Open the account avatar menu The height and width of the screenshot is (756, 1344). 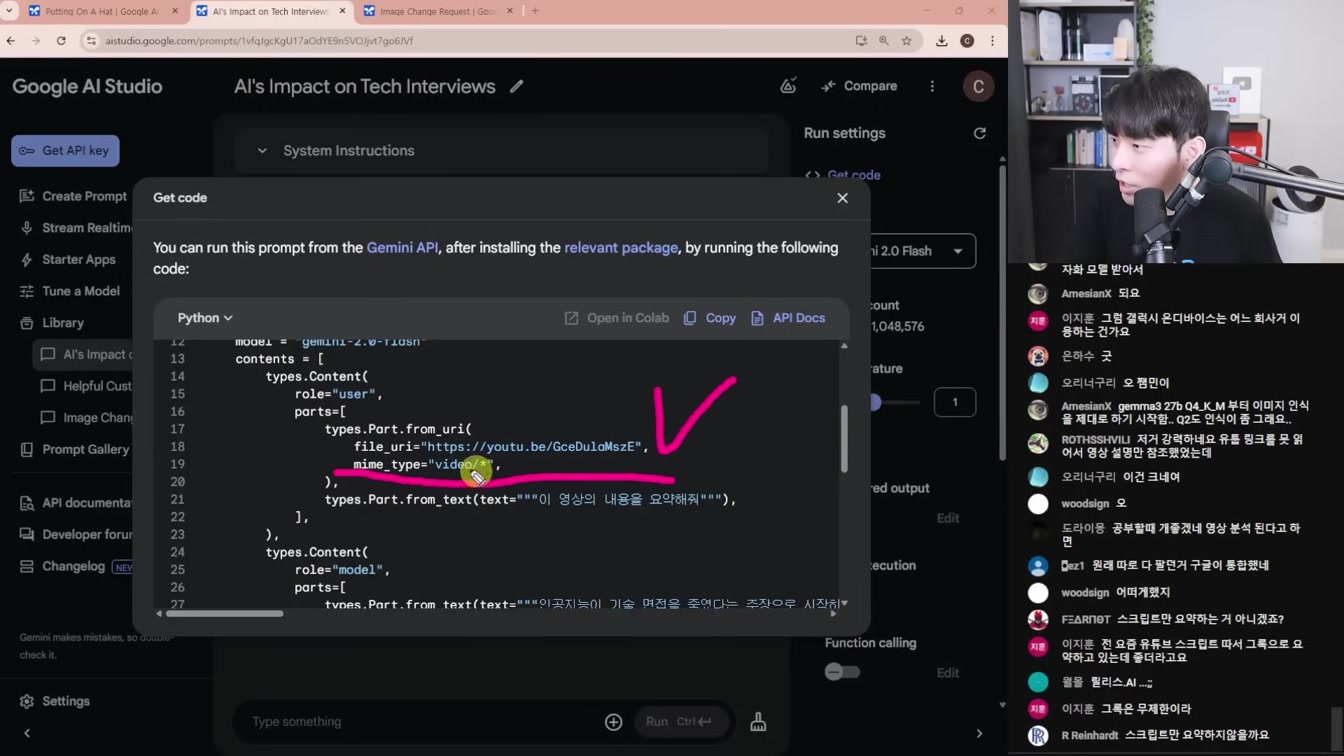978,87
